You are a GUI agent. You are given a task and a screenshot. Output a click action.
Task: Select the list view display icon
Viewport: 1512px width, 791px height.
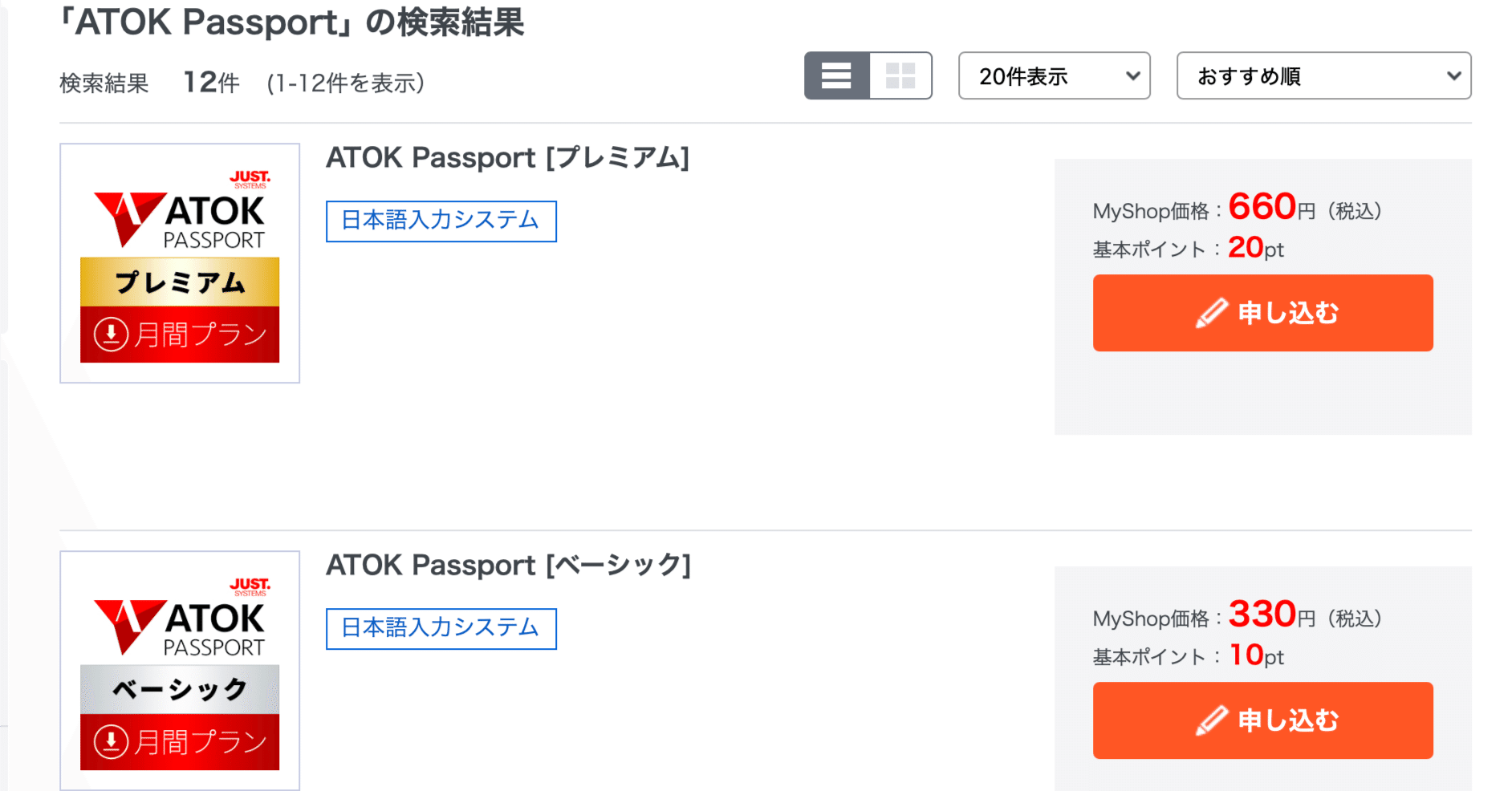[836, 75]
